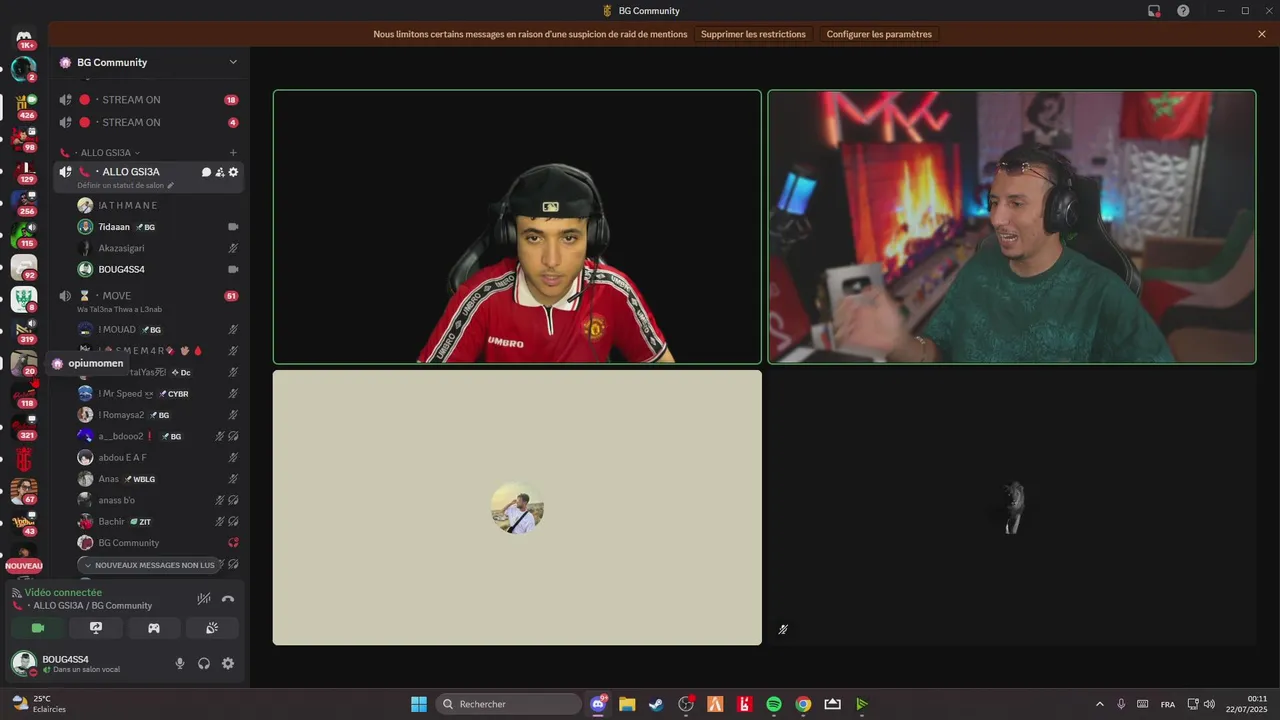The height and width of the screenshot is (720, 1280).
Task: Deafen with the headphones icon
Action: (204, 663)
